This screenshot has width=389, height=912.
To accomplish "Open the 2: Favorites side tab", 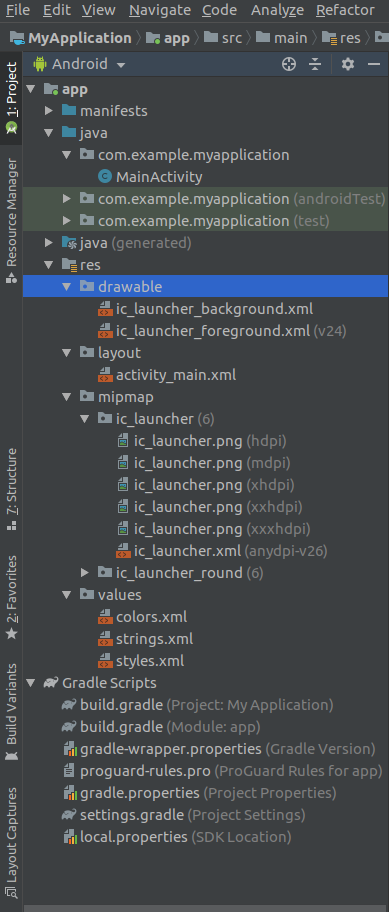I will pos(11,597).
